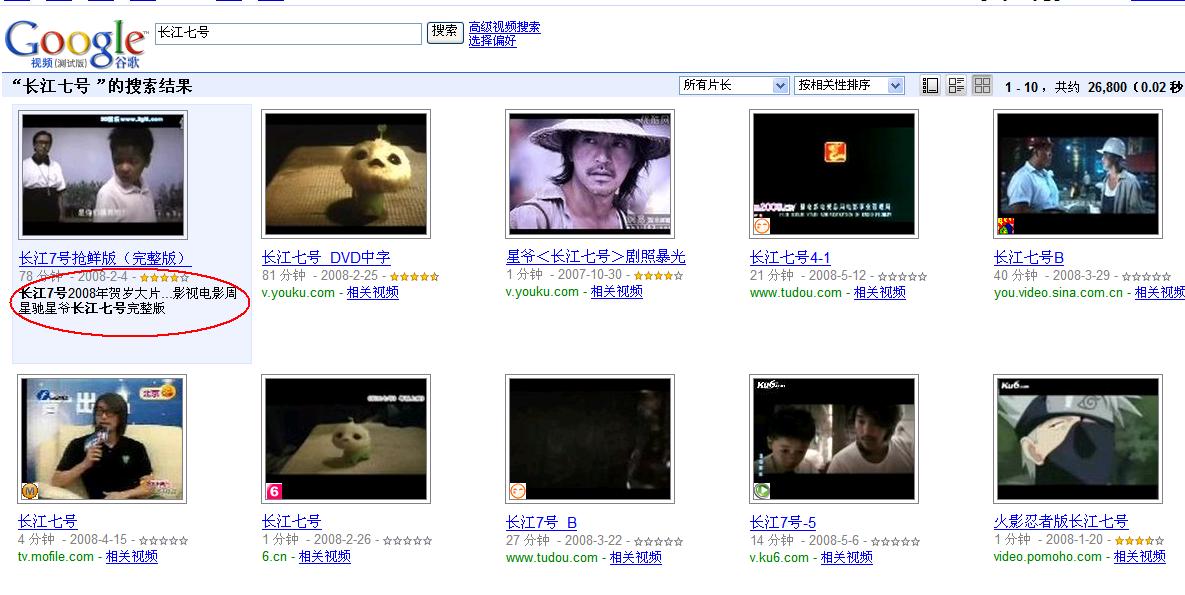Click results heading “长江七号 ”的搜索结果
The height and width of the screenshot is (595, 1185).
(102, 86)
